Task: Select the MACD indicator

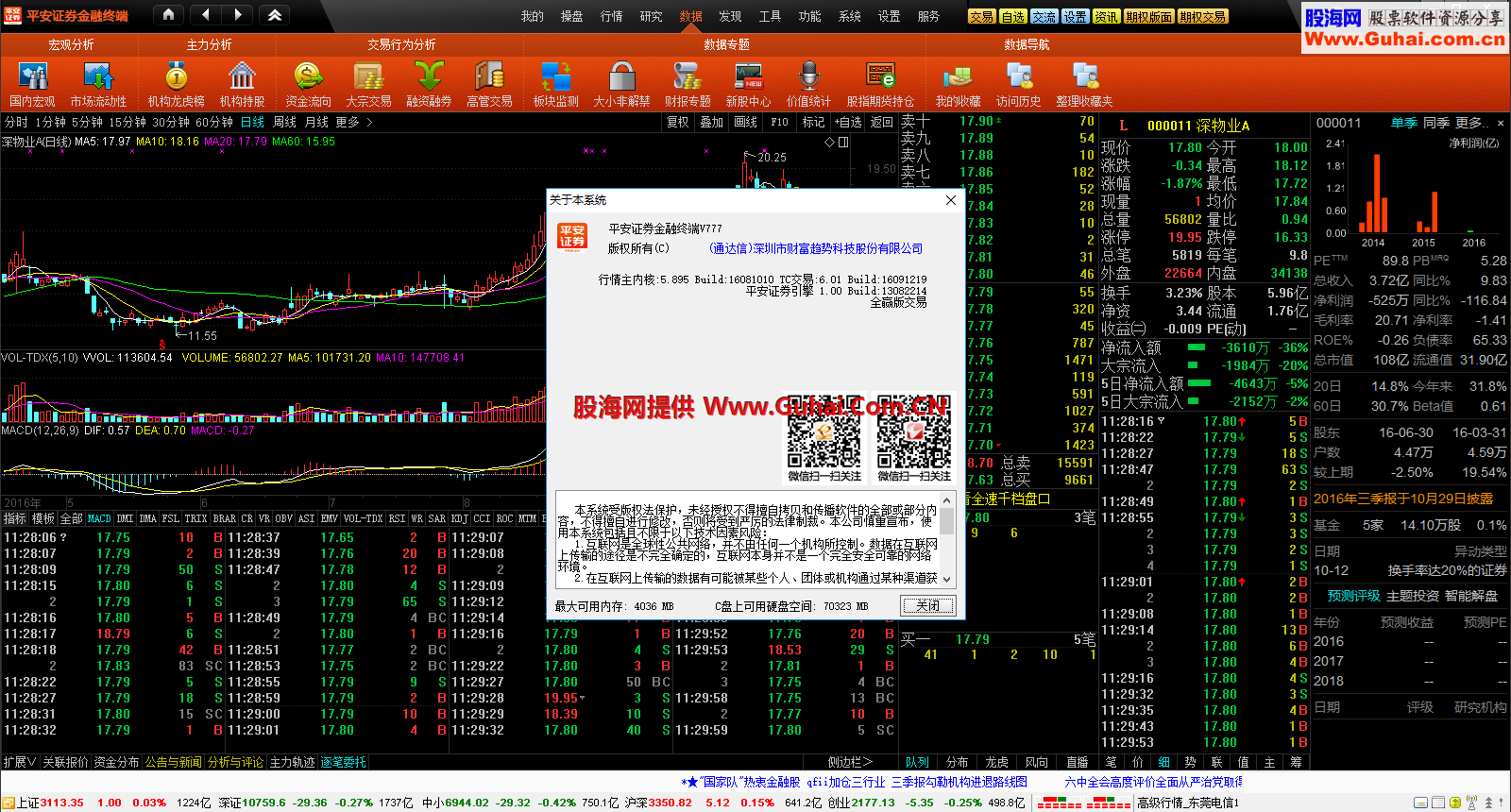Action: point(99,518)
